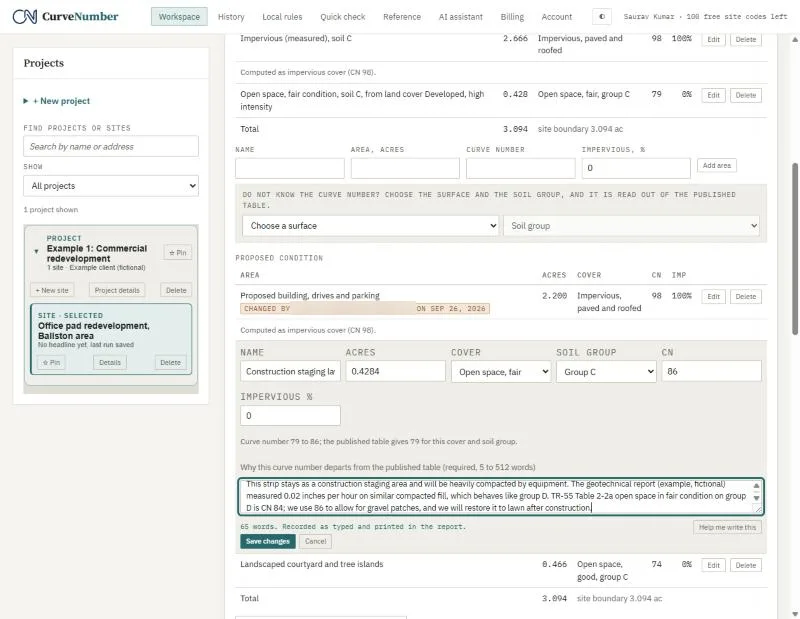800x619 pixels.
Task: Click Help me write this button
Action: click(x=727, y=527)
